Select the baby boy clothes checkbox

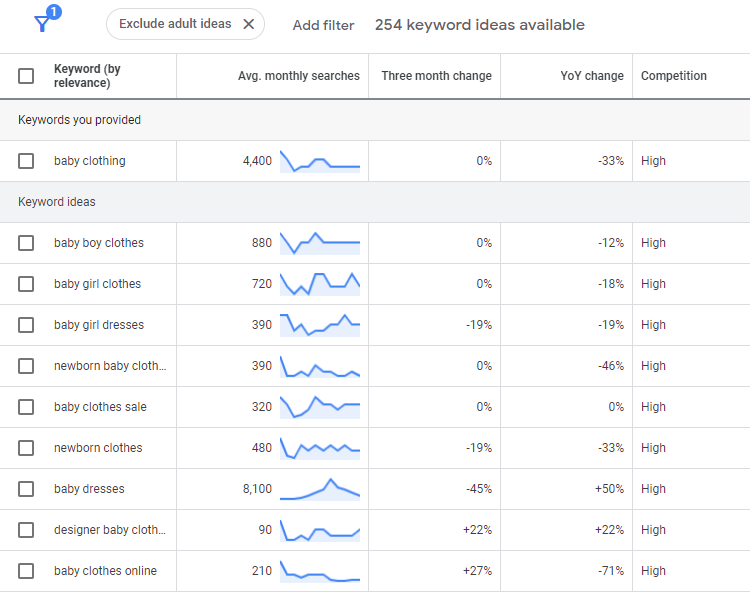coord(26,243)
